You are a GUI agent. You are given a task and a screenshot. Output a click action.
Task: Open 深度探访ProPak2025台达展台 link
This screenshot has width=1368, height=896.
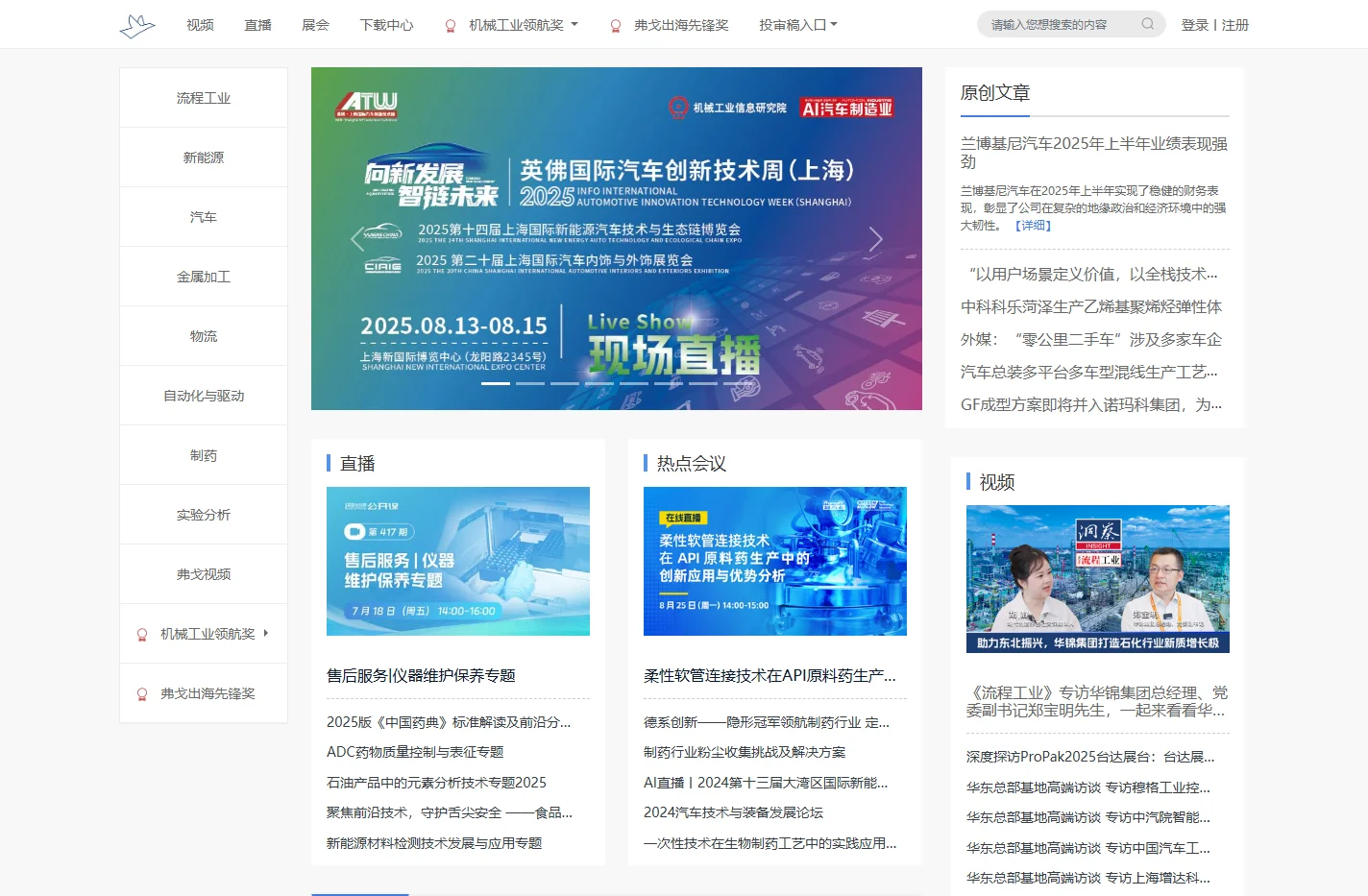click(x=1091, y=757)
